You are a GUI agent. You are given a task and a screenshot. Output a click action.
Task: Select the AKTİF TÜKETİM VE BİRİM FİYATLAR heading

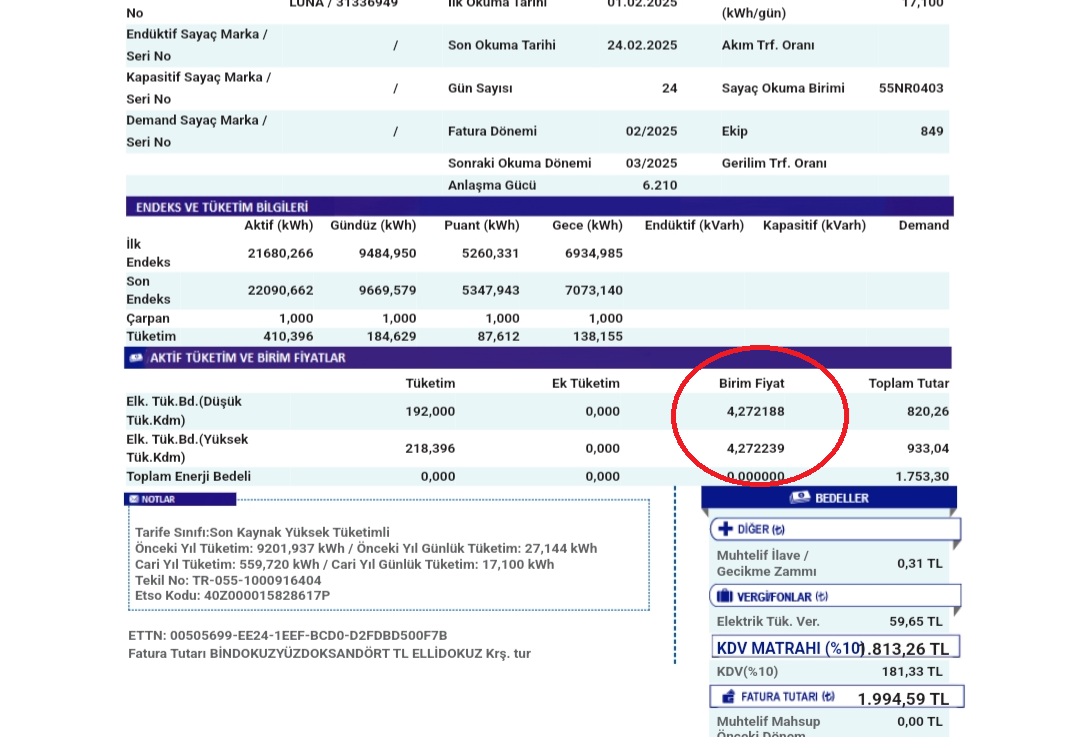248,357
